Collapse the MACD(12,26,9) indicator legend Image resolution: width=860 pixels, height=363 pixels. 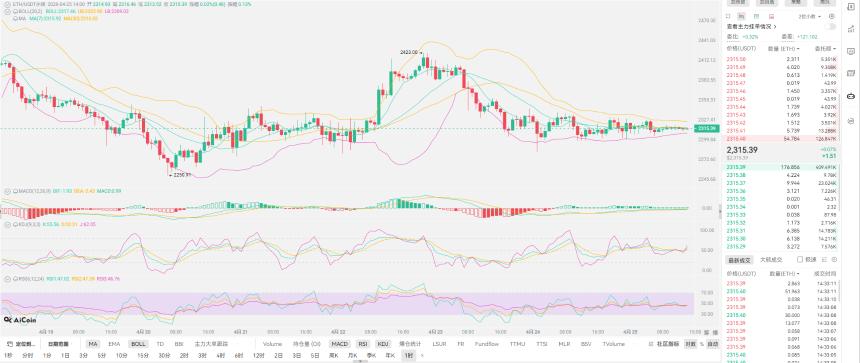pos(7,190)
